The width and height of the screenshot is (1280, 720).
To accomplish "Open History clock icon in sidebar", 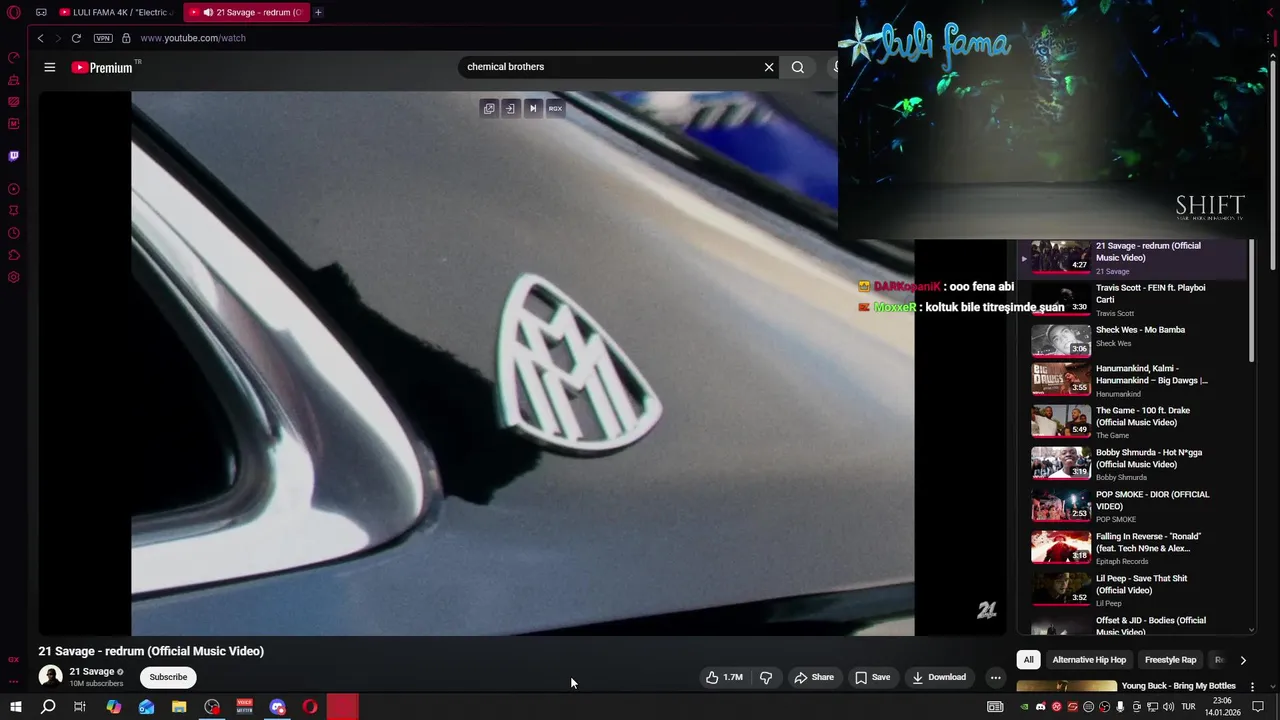I will [x=14, y=233].
